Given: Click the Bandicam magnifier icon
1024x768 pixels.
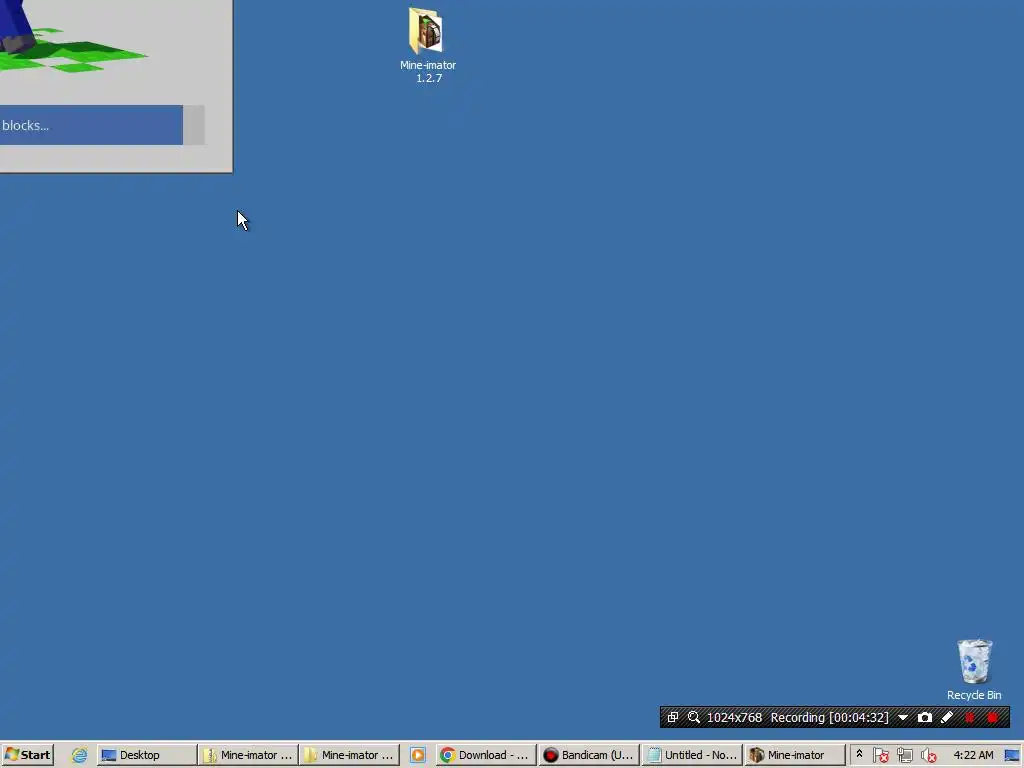Looking at the screenshot, I should point(694,717).
